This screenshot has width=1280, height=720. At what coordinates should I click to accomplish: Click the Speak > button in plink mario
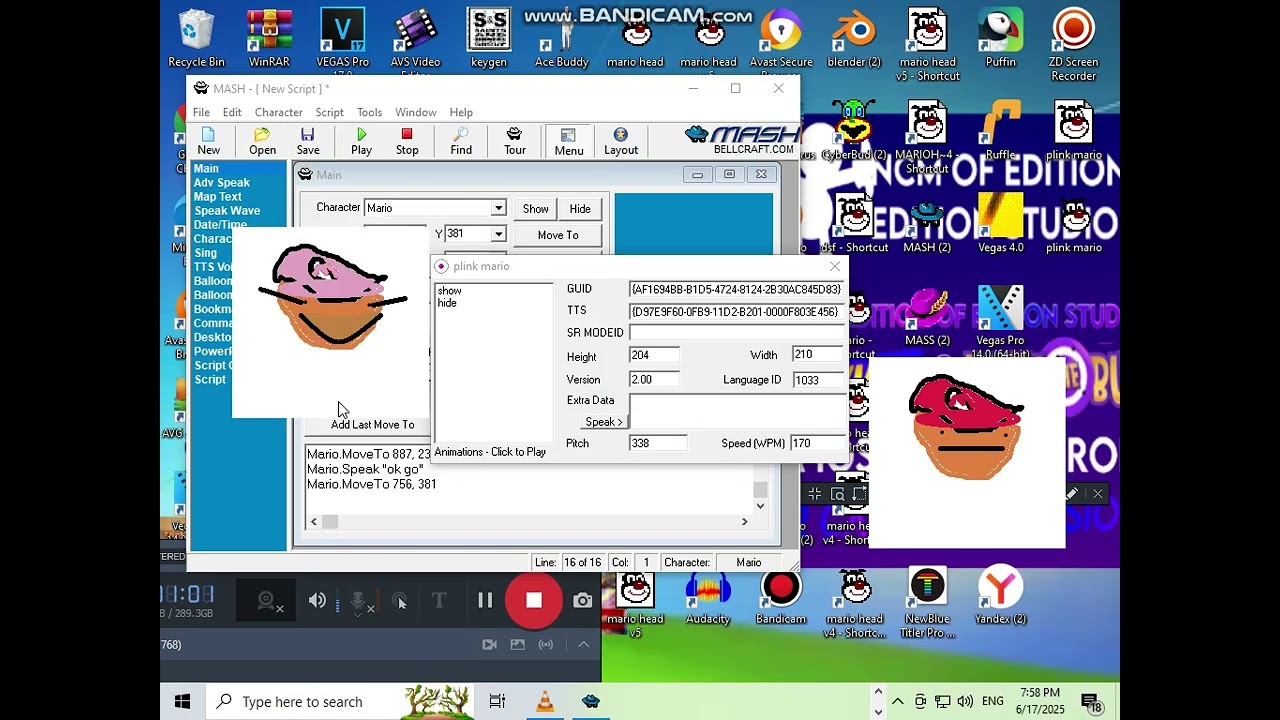pos(604,422)
